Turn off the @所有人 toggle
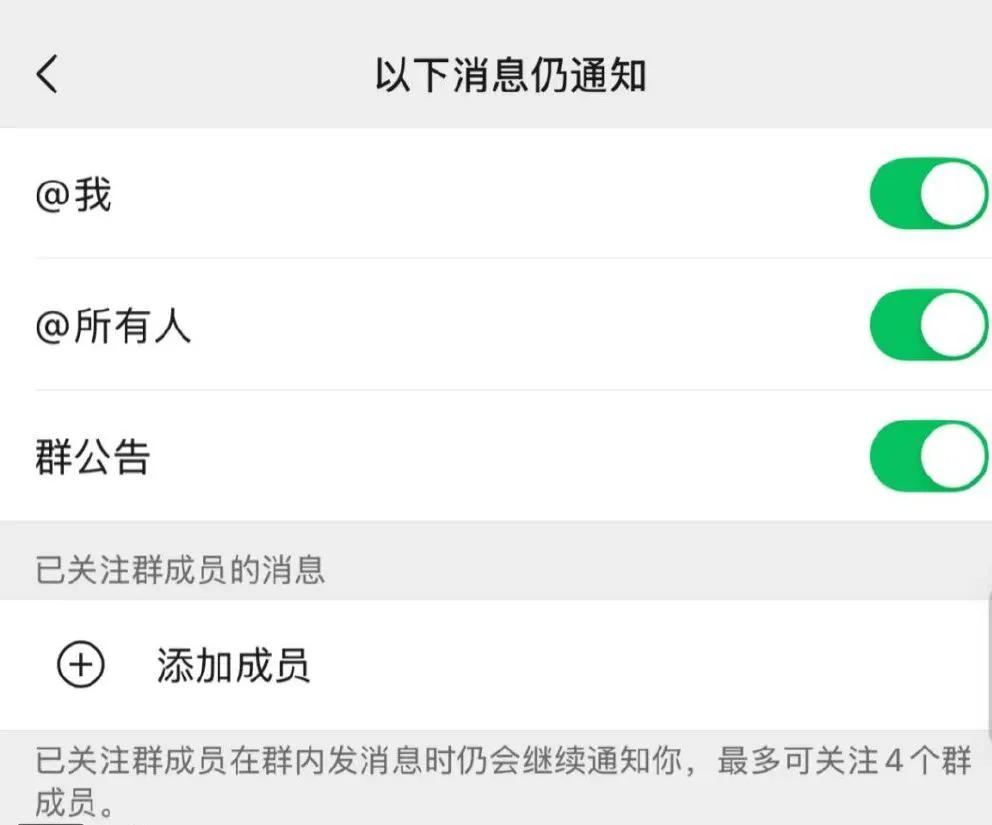The height and width of the screenshot is (825, 992). point(928,325)
